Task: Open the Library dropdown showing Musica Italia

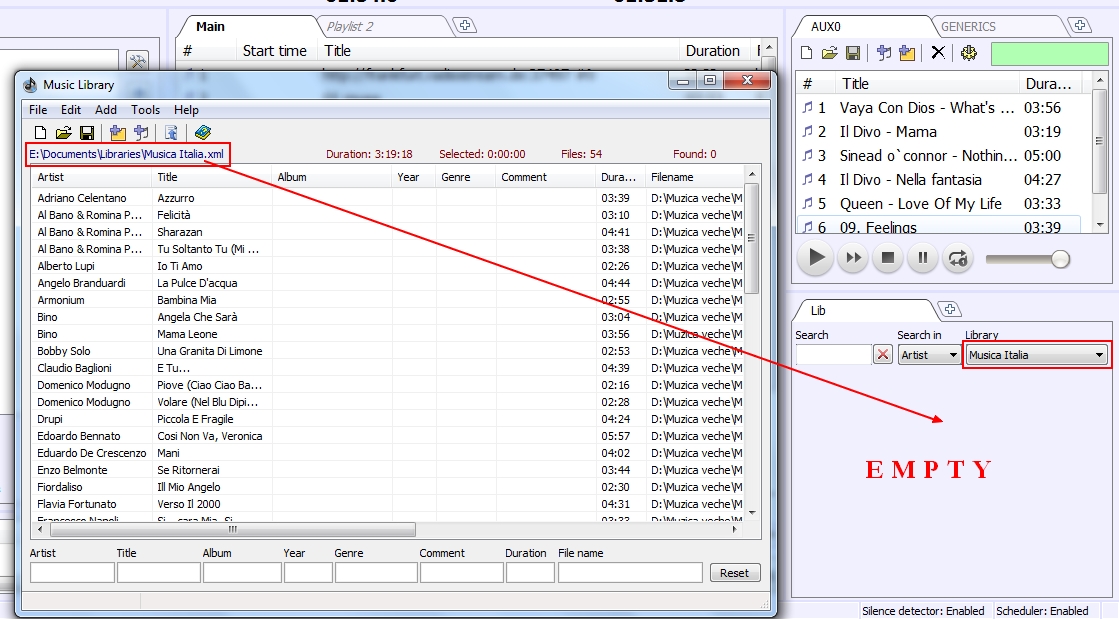Action: click(x=1036, y=355)
